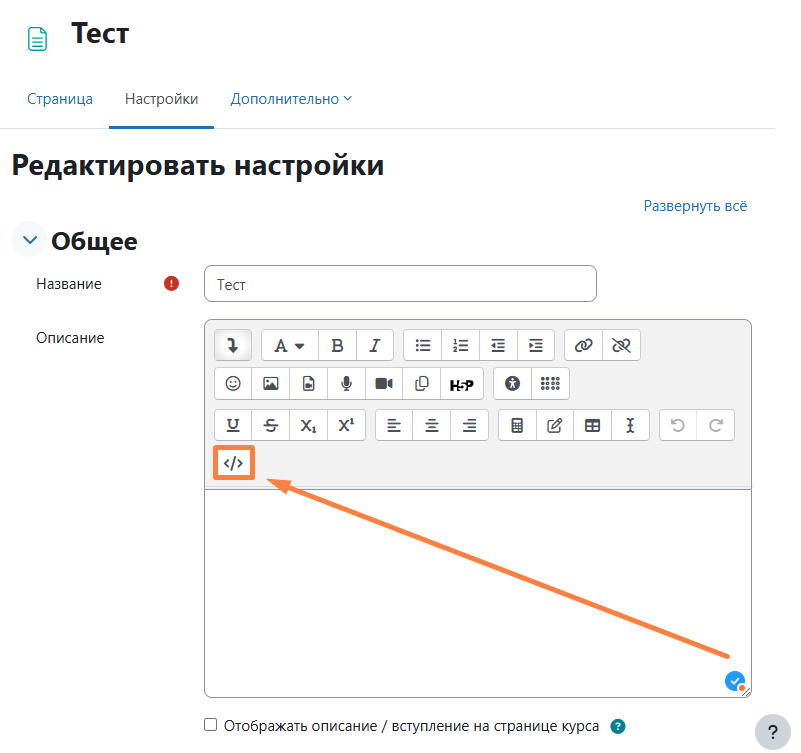Insert an emoji from the smiley icon

point(233,384)
